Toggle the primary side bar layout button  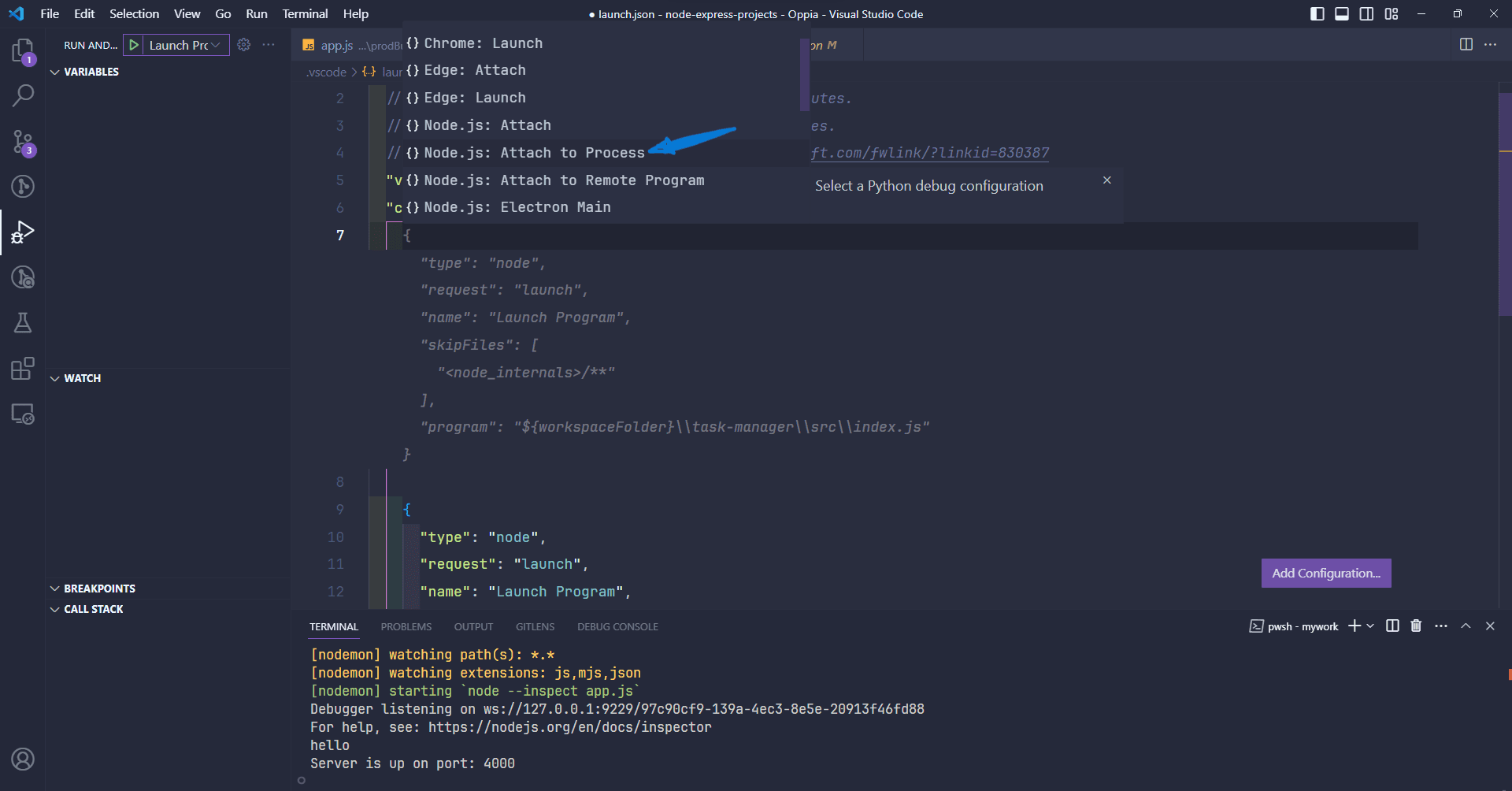1317,13
